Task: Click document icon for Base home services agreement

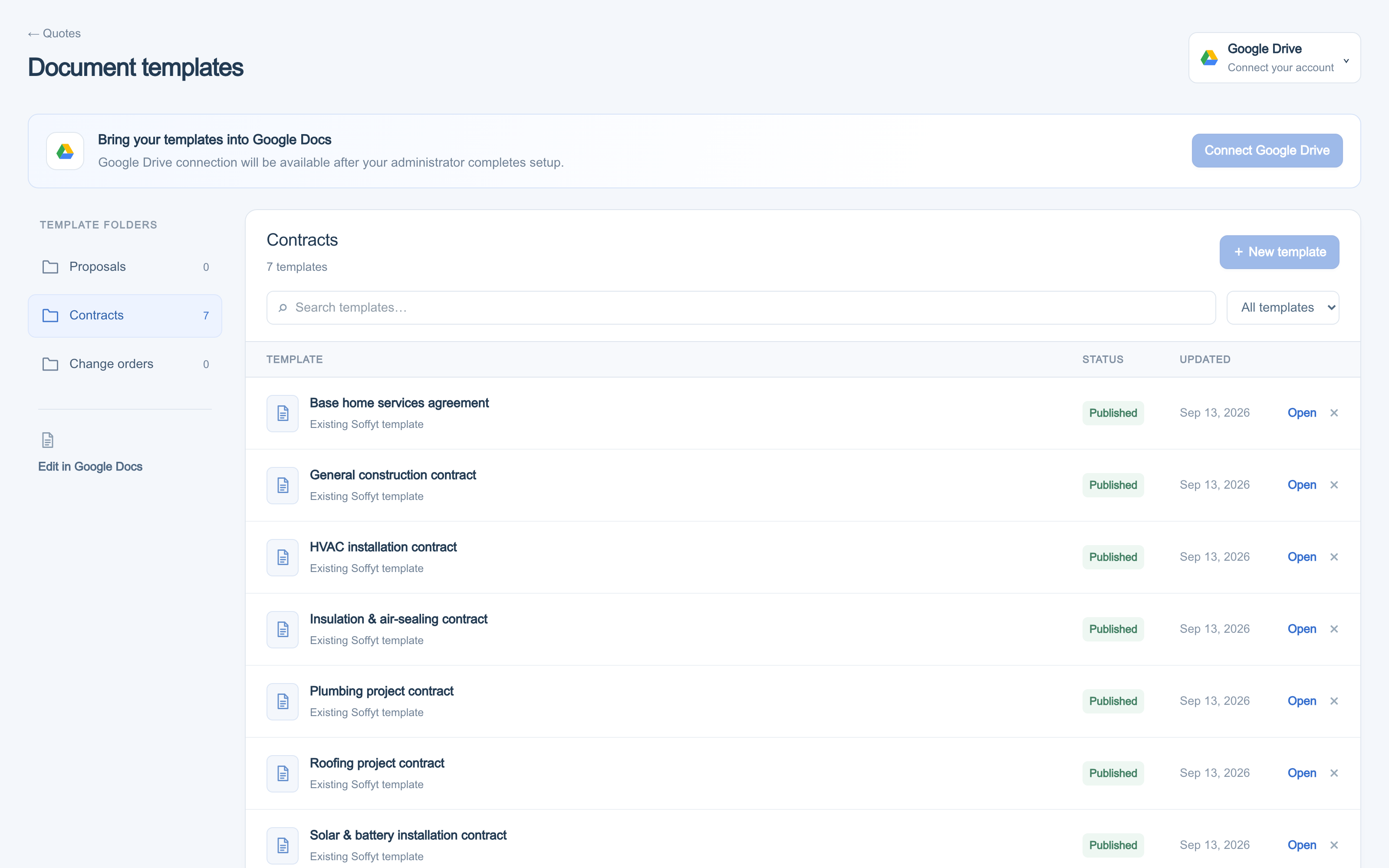Action: pyautogui.click(x=283, y=413)
